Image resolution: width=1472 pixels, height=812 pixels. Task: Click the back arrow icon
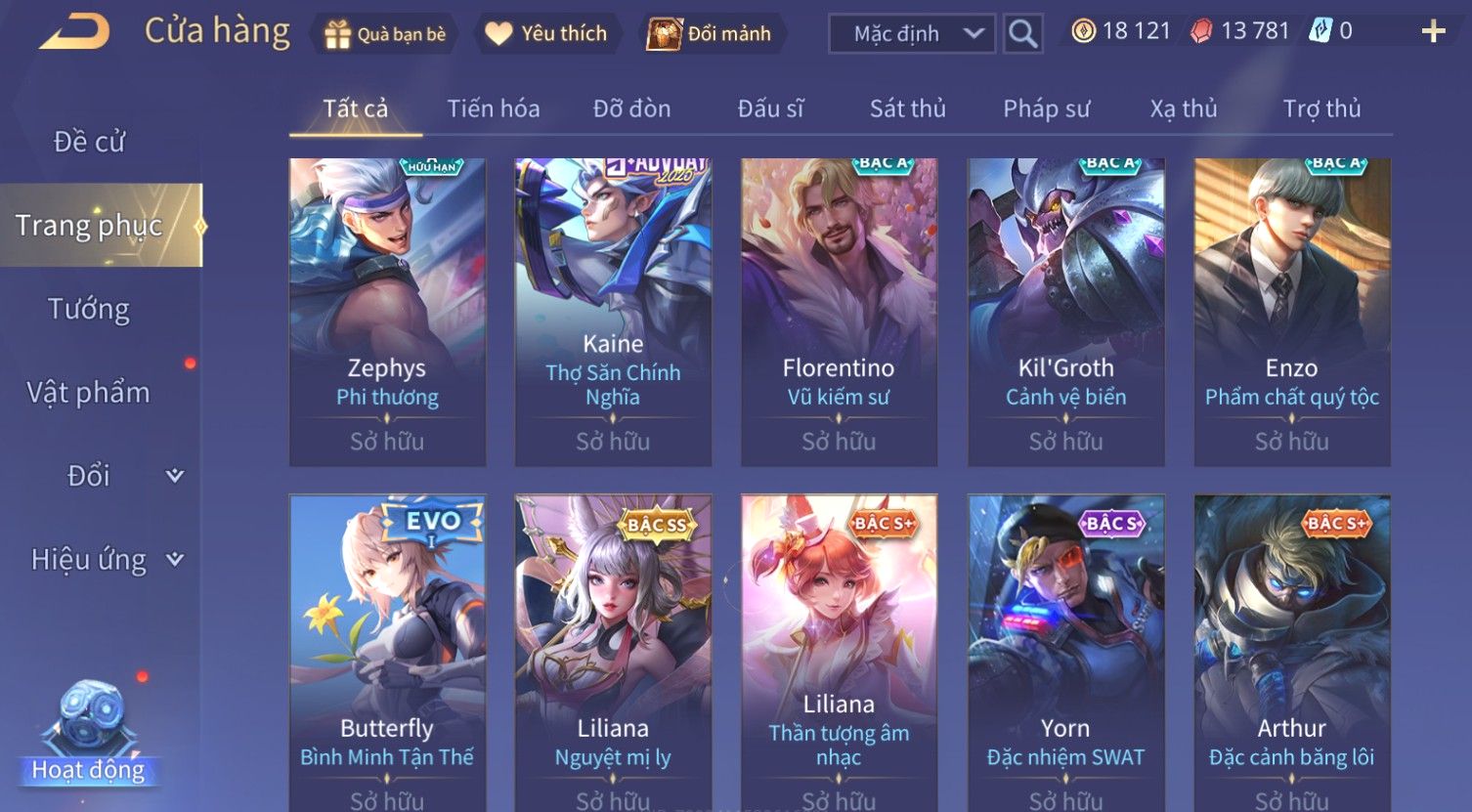coord(75,33)
